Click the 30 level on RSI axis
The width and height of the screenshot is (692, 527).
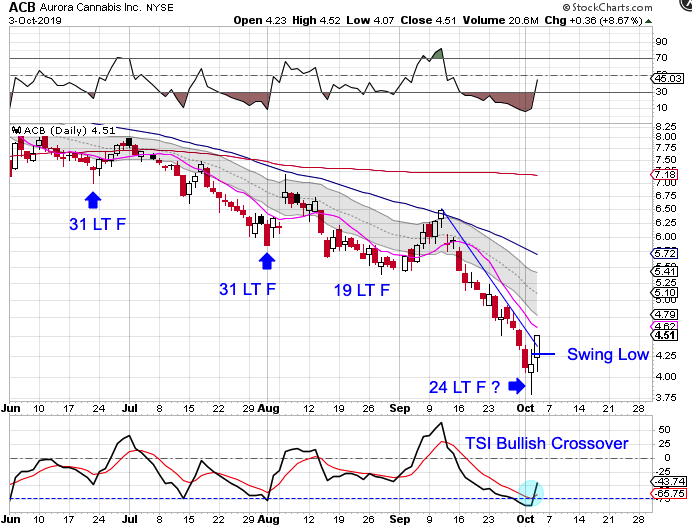pos(661,91)
